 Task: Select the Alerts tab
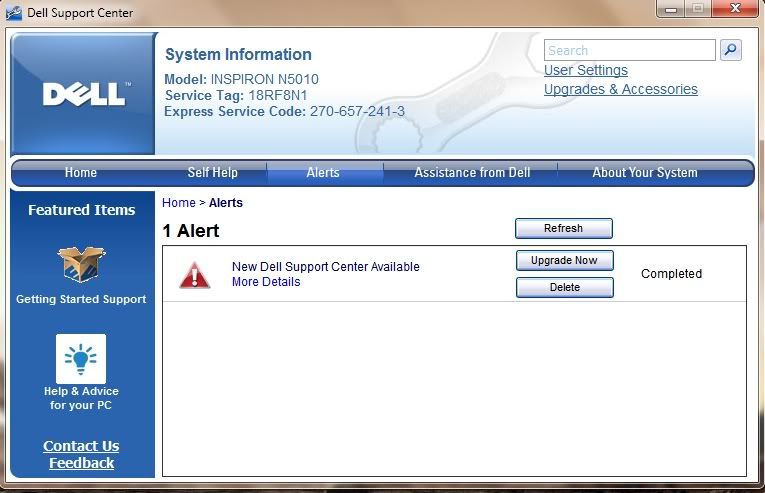click(323, 172)
